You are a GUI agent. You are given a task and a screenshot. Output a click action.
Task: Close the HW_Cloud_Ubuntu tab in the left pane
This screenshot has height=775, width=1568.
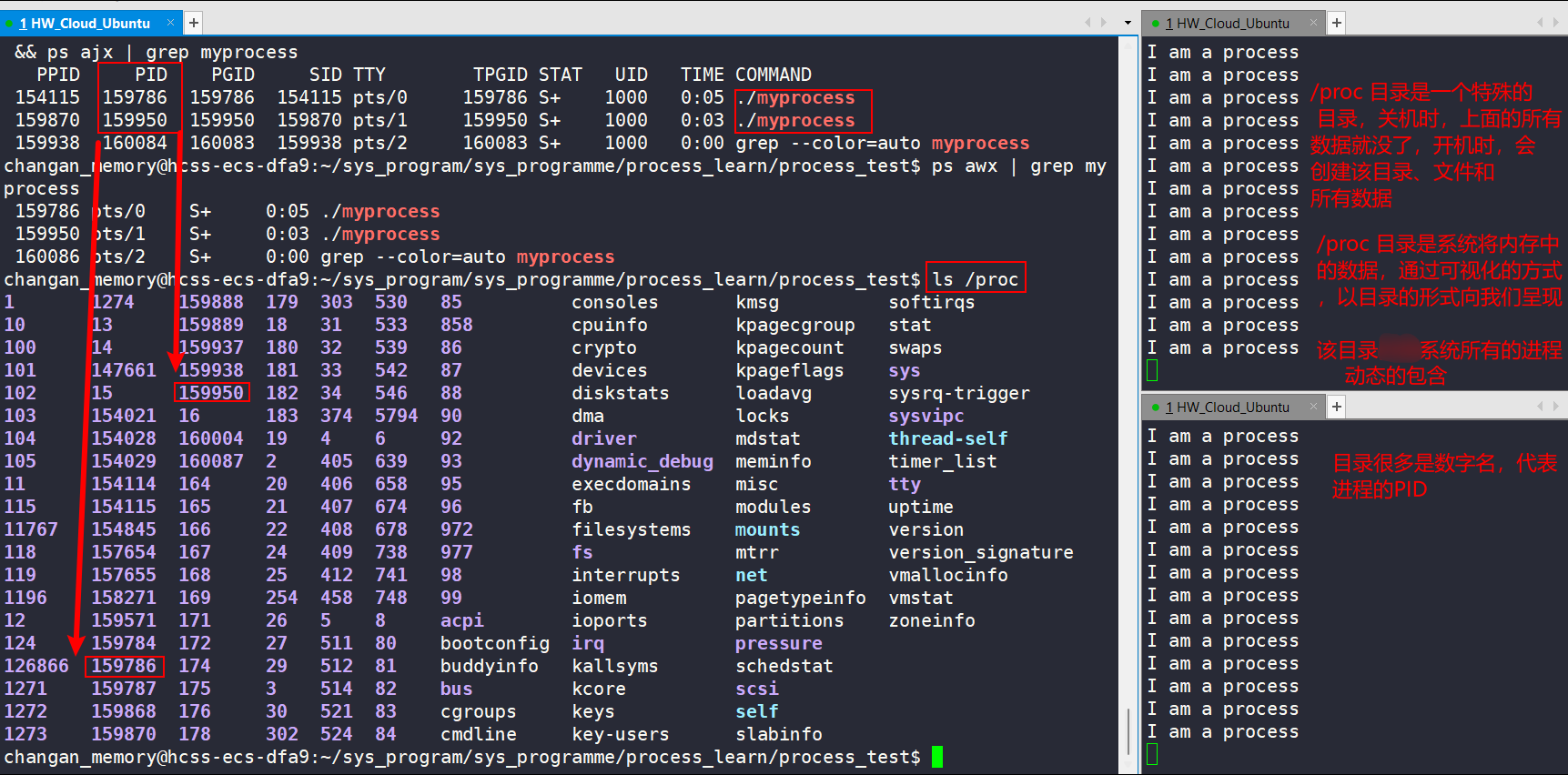[x=170, y=23]
